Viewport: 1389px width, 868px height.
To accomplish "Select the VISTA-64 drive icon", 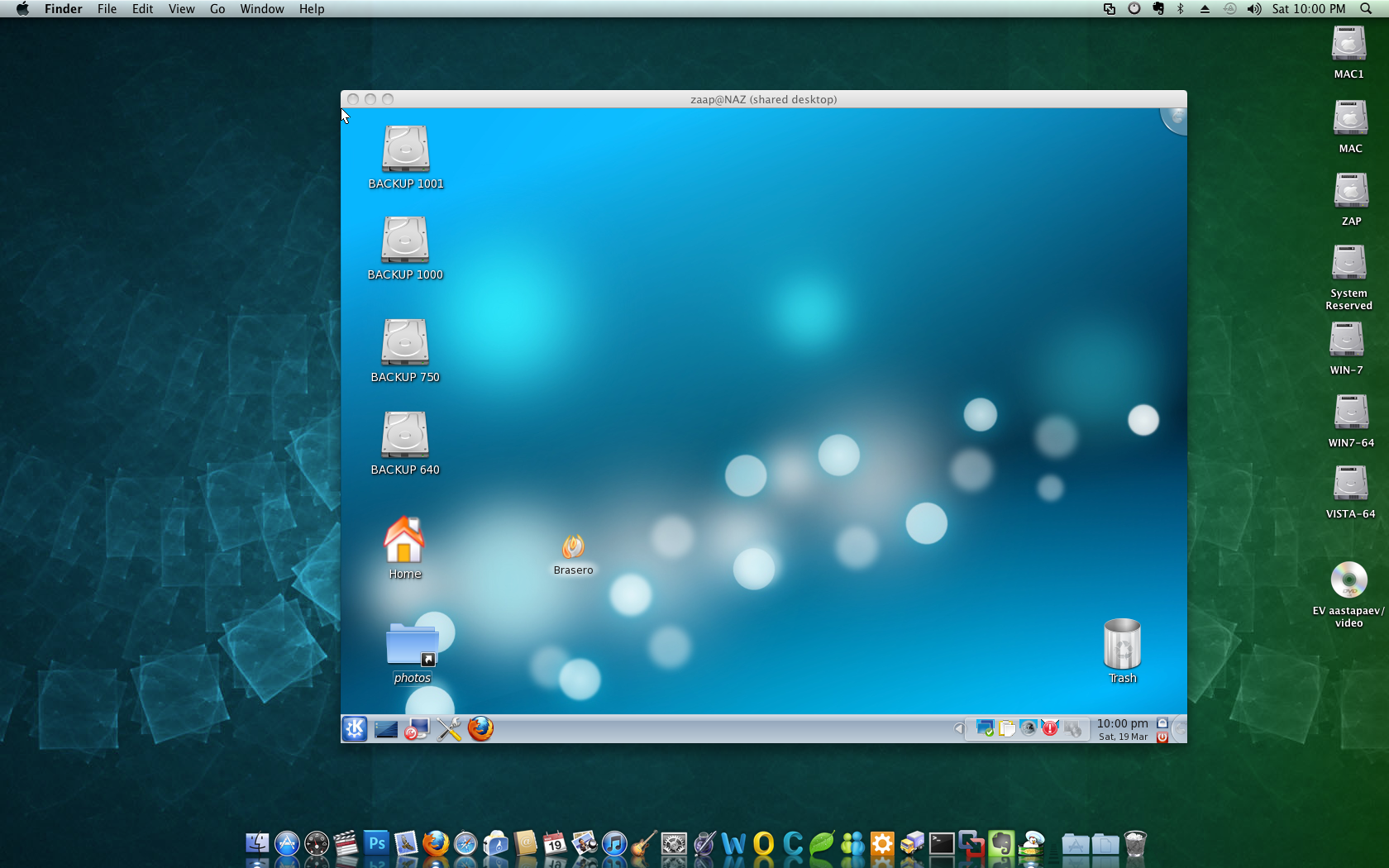I will 1350,492.
